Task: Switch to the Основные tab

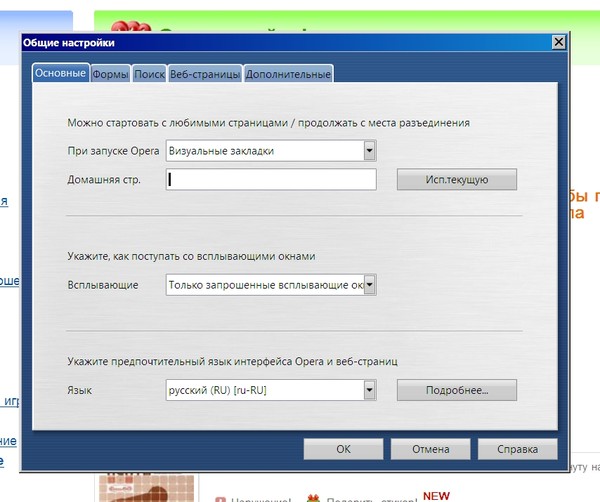Action: pyautogui.click(x=61, y=73)
